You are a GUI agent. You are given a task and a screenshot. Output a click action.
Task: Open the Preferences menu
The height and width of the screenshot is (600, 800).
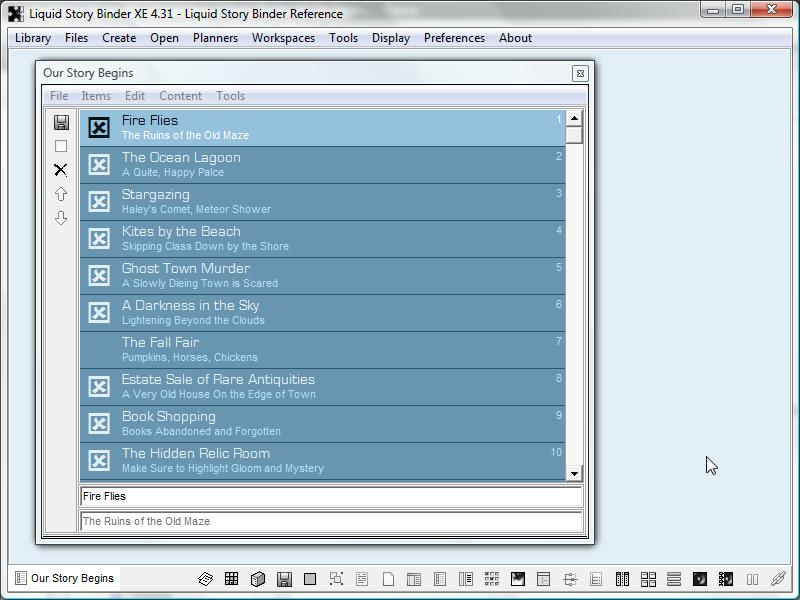pyautogui.click(x=454, y=38)
